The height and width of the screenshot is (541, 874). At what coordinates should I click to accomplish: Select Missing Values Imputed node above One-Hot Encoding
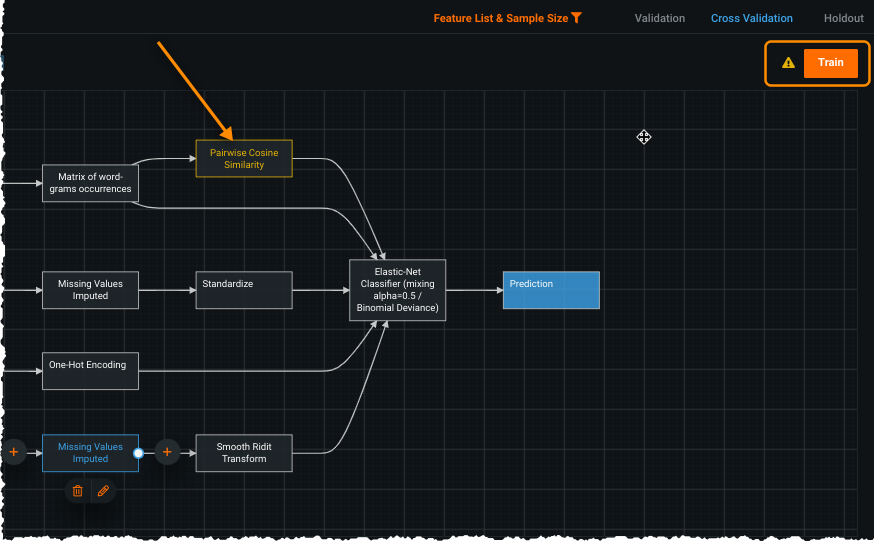point(90,290)
